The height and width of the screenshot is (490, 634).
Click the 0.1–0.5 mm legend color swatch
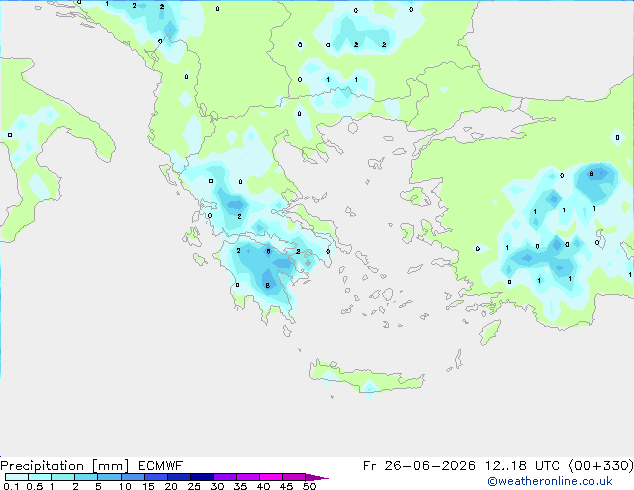coord(17,477)
